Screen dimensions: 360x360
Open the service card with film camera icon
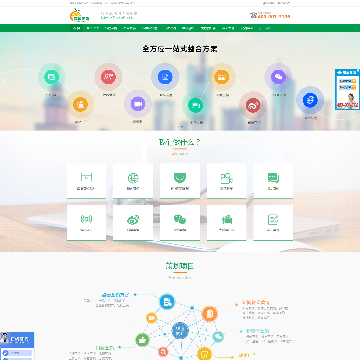tap(227, 223)
